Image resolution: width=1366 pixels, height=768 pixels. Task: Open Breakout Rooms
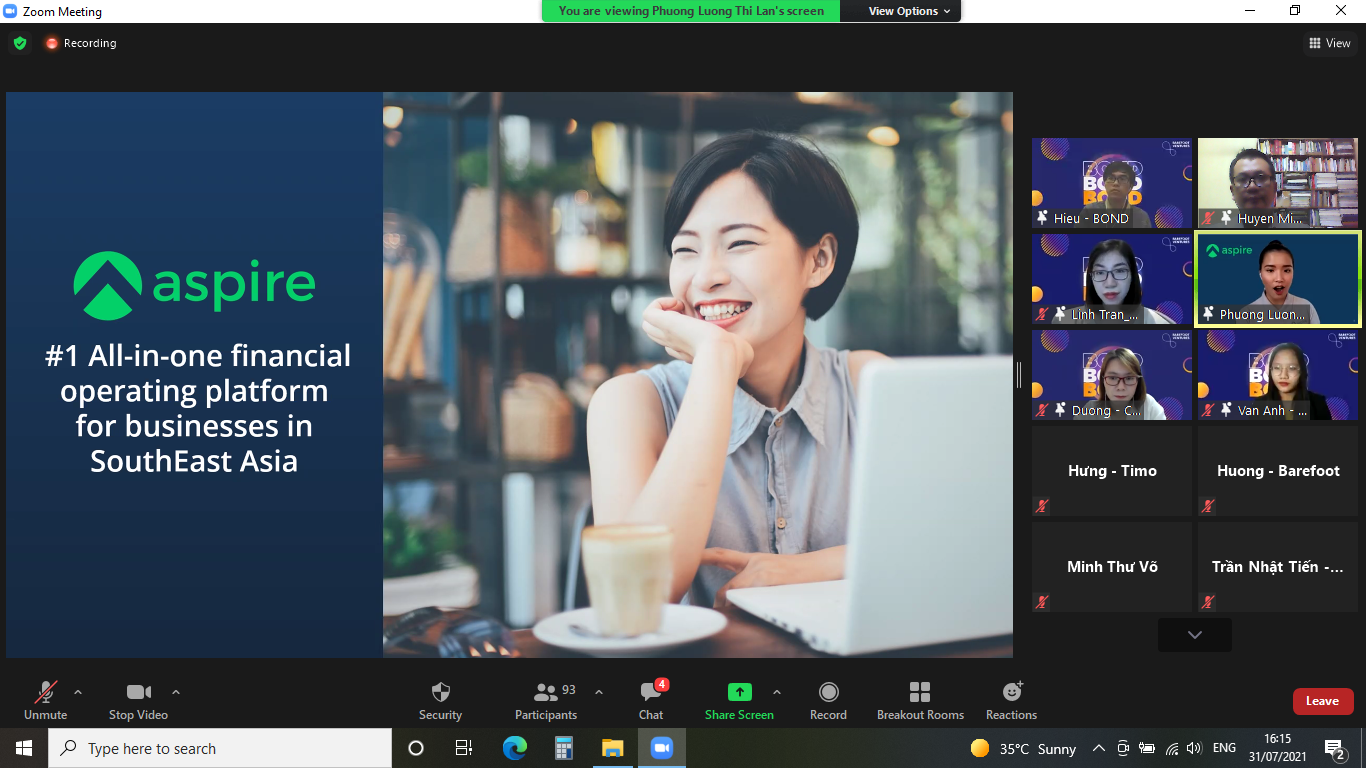[920, 700]
